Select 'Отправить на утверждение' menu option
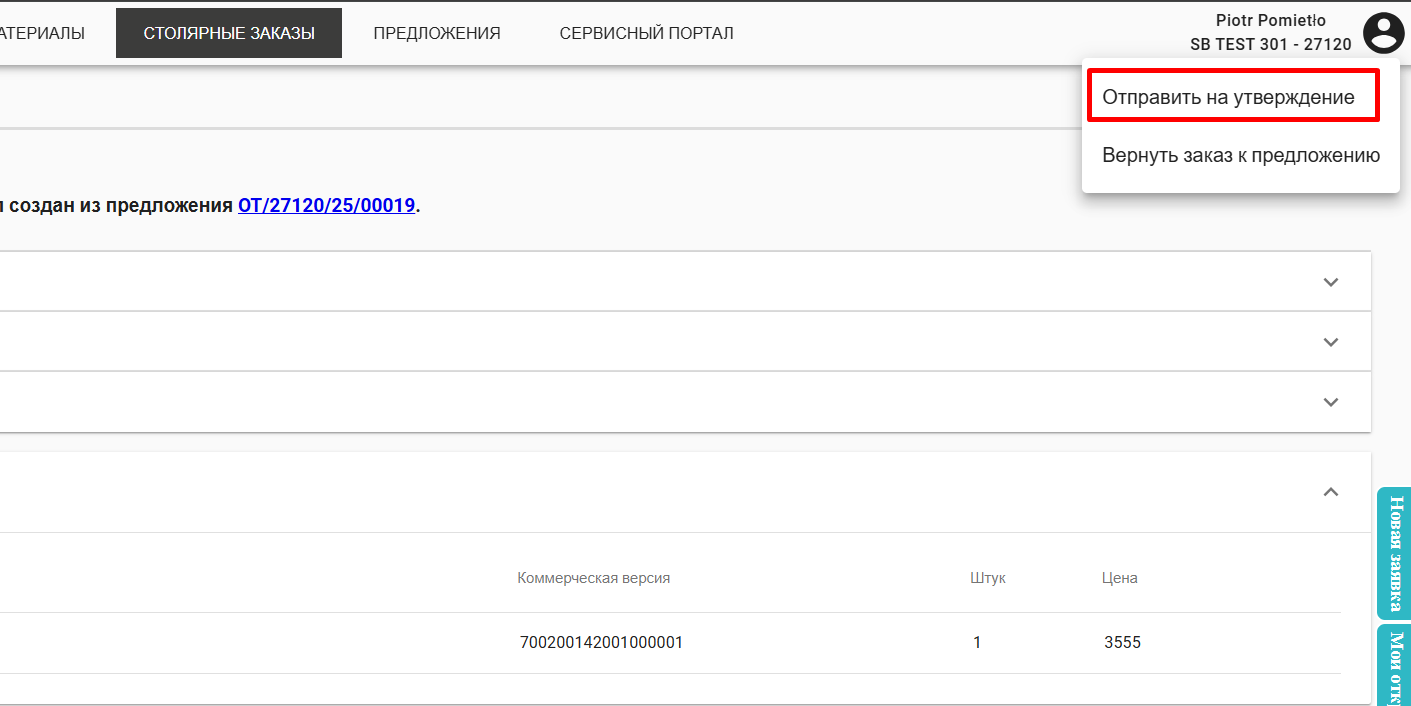This screenshot has height=706, width=1411. coord(1228,97)
